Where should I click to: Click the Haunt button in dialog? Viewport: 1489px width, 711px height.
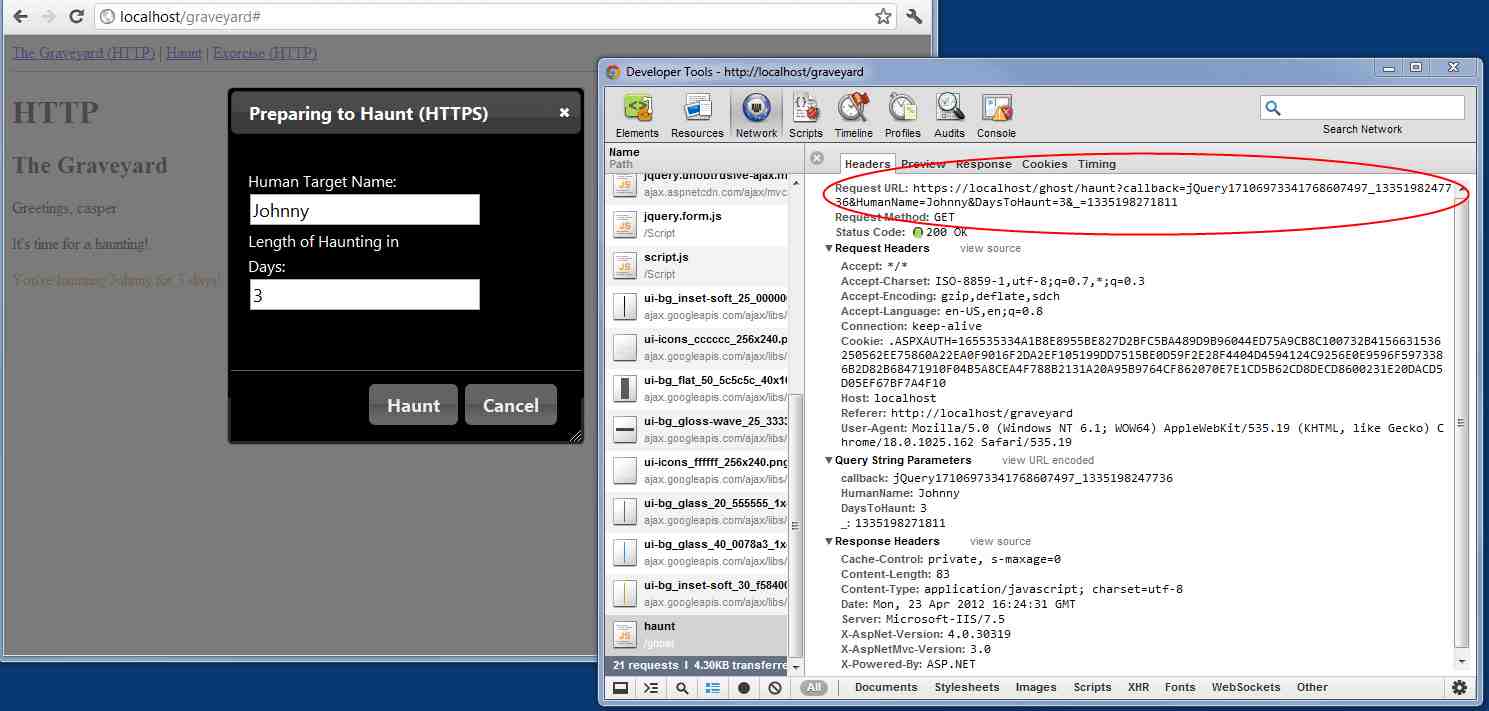pos(413,405)
